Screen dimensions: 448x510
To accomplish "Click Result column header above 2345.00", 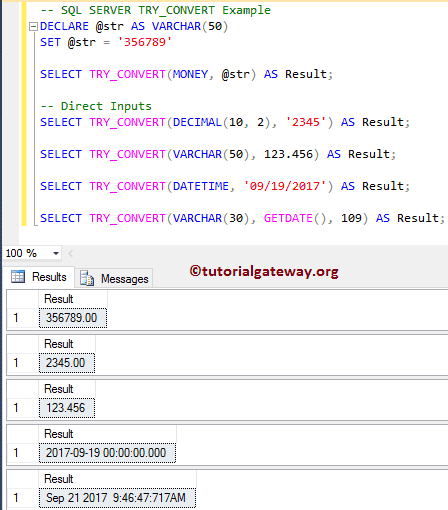I will point(67,344).
